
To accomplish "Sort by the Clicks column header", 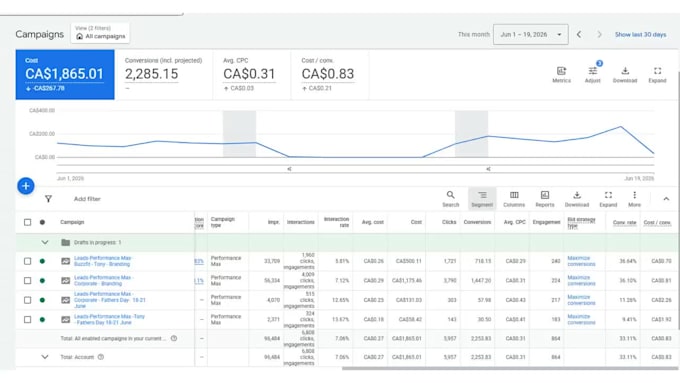I will (x=449, y=222).
